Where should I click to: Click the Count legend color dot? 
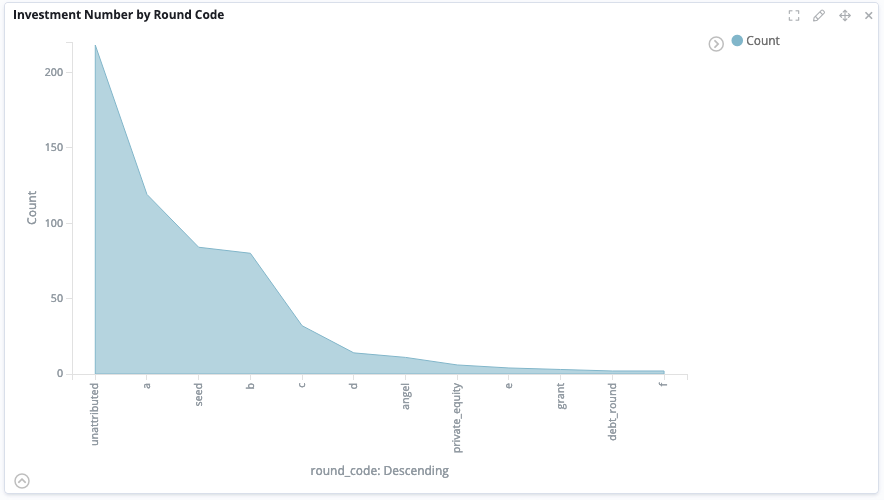(738, 41)
